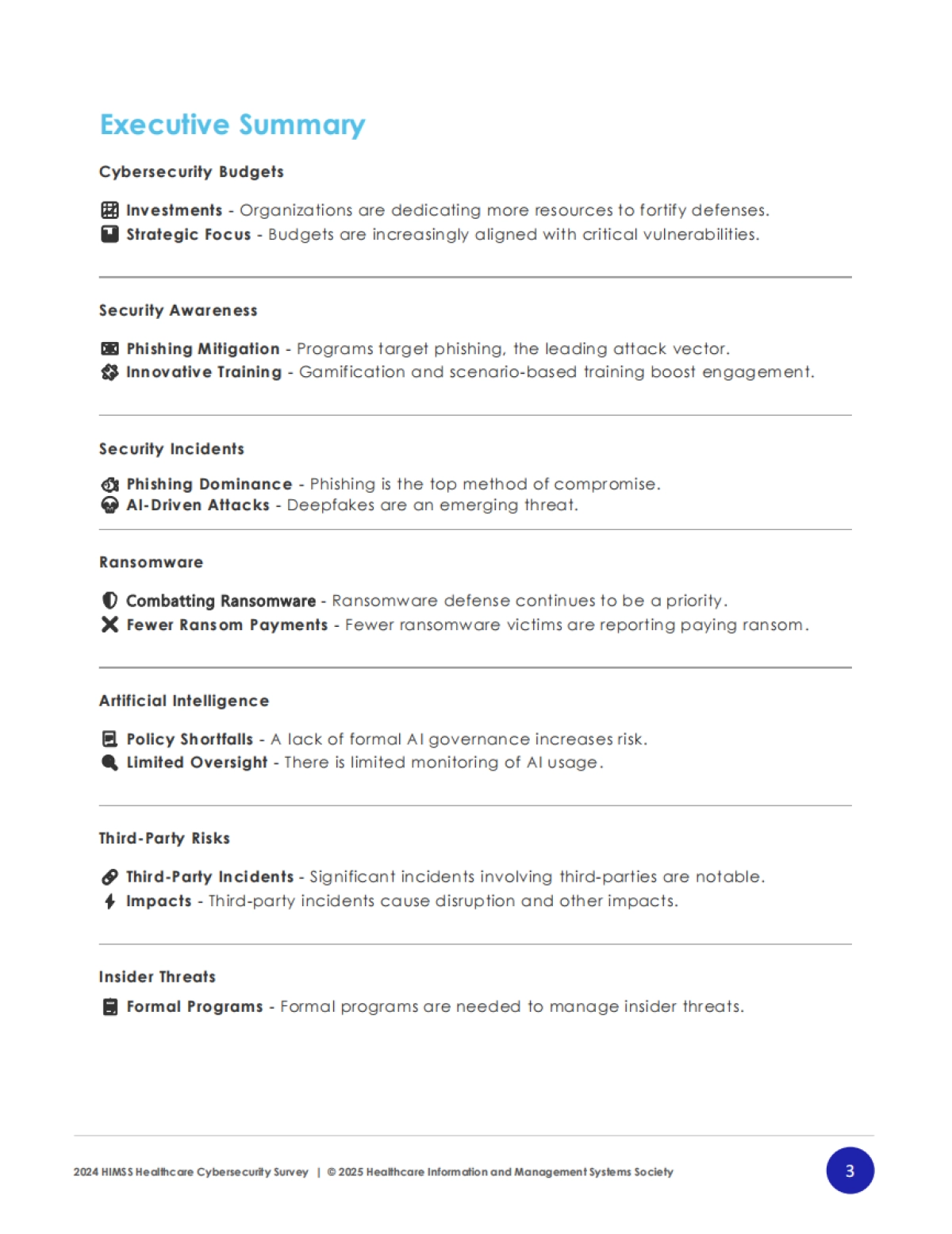
Task: Click the X icon beside Fewer Ransom Payments
Action: (110, 625)
